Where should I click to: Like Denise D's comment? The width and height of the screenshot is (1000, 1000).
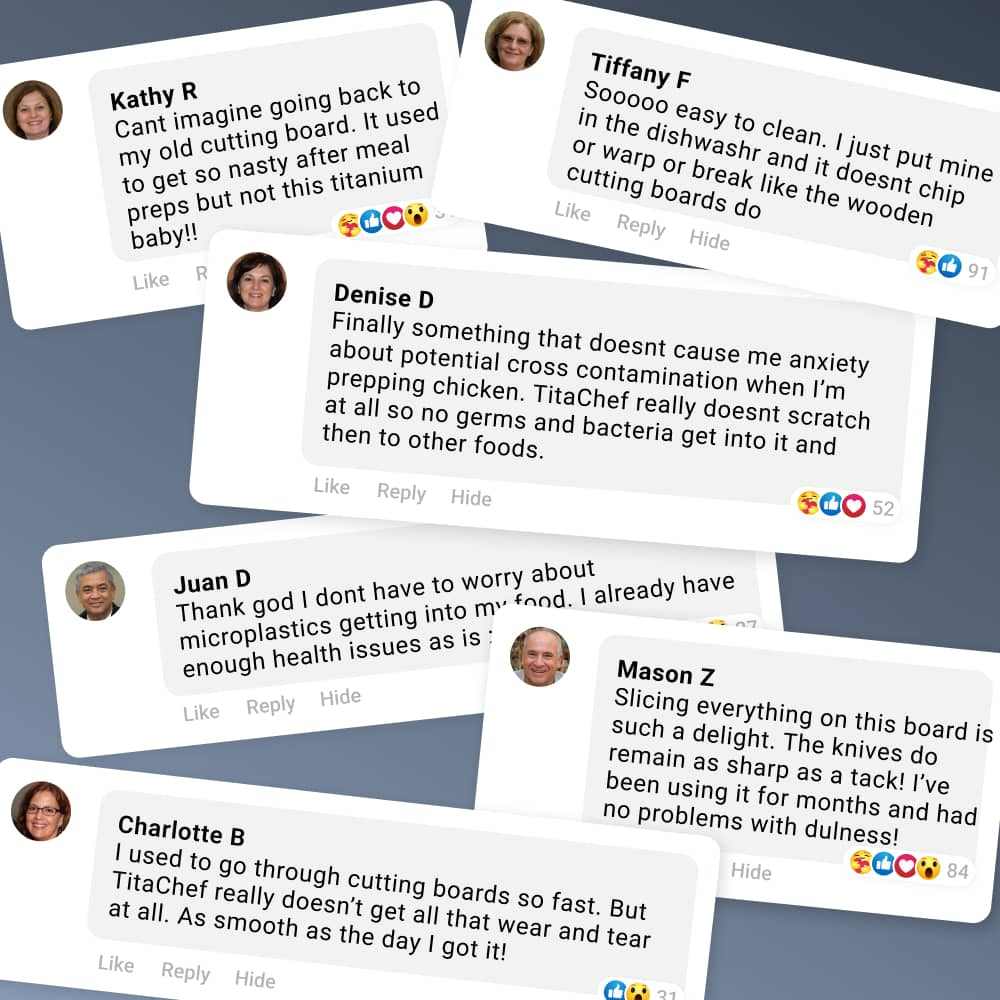pos(332,486)
